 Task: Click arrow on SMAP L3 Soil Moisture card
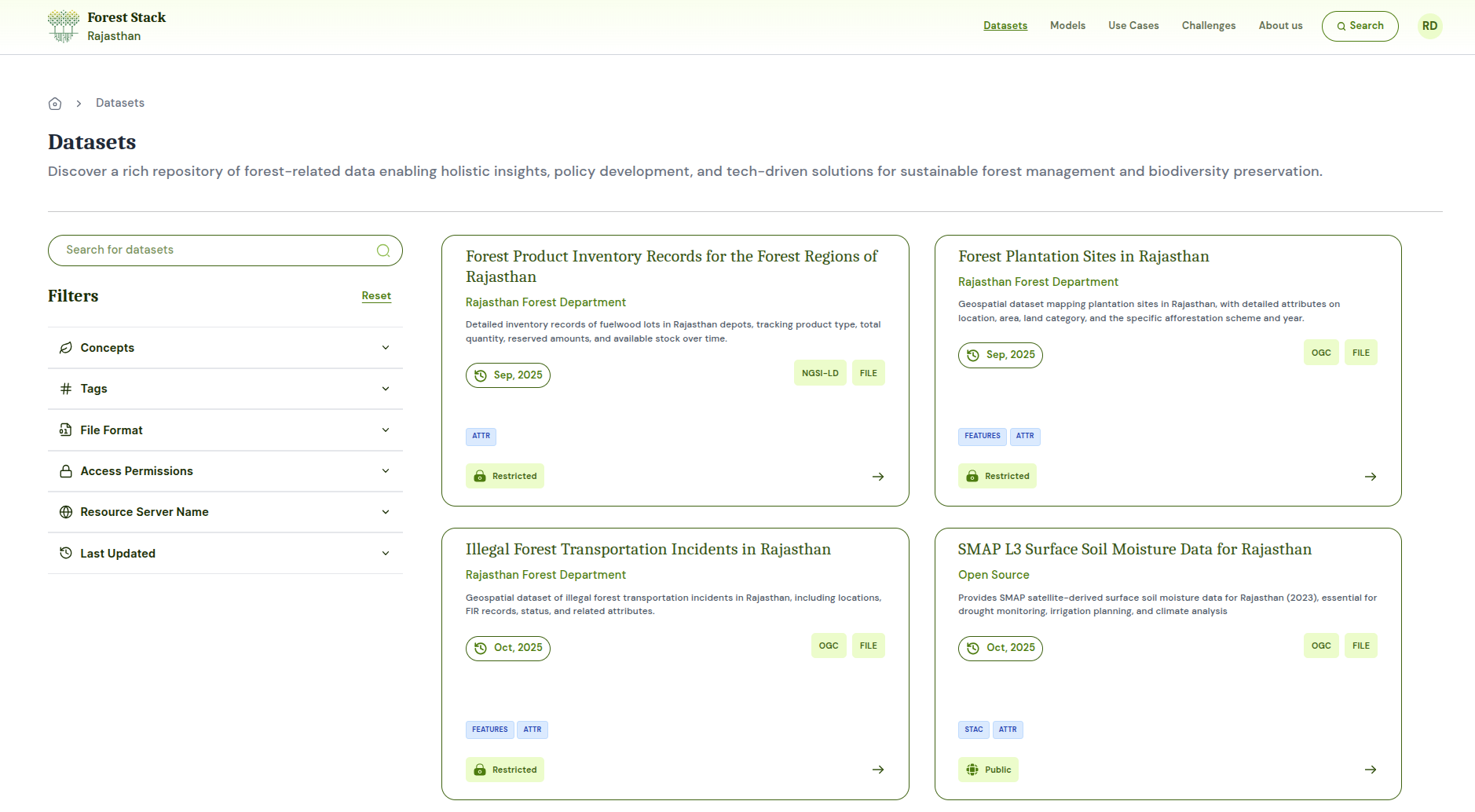pyautogui.click(x=1371, y=770)
